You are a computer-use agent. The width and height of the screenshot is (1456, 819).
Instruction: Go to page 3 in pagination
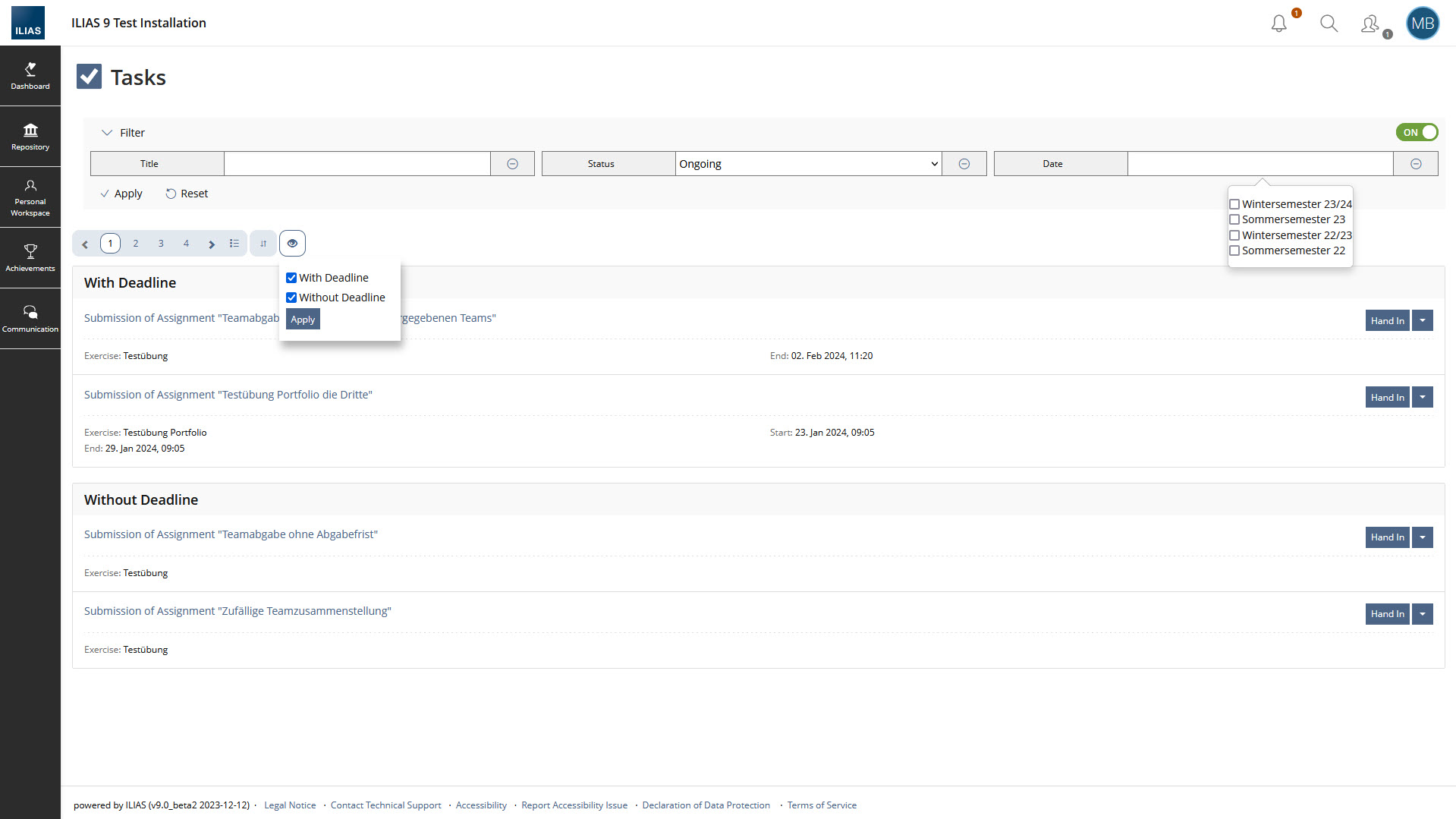[161, 244]
